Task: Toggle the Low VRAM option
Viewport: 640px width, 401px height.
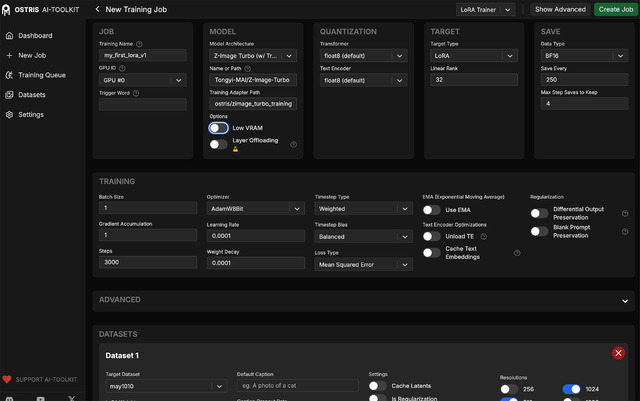Action: 218,128
